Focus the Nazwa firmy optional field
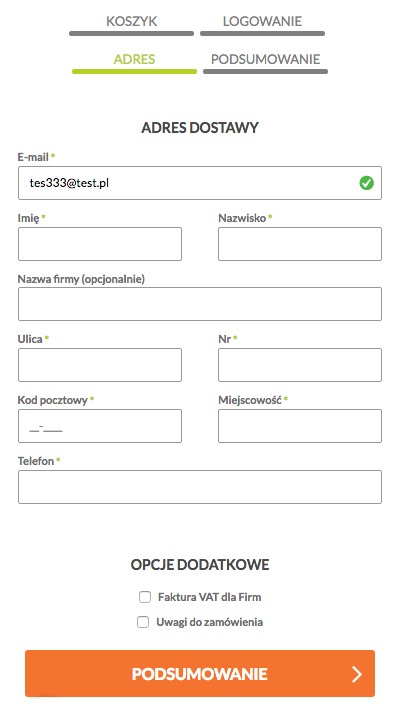The image size is (400, 711). click(200, 304)
